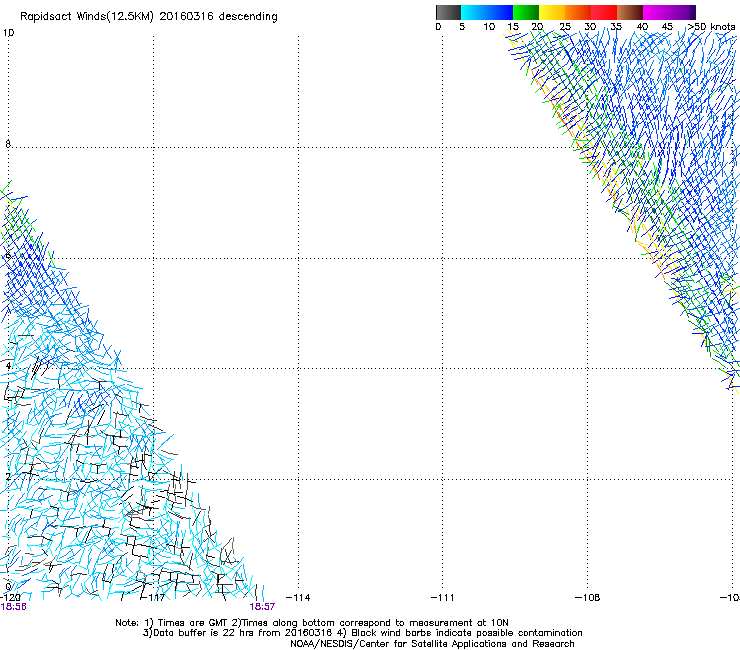The width and height of the screenshot is (740, 650).
Task: Click the ">50 knots" legend label
Action: [x=711, y=27]
